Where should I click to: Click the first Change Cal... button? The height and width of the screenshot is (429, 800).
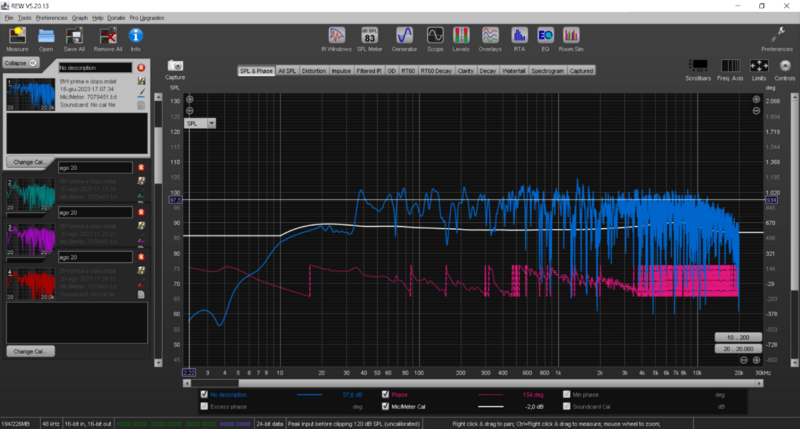pos(28,161)
